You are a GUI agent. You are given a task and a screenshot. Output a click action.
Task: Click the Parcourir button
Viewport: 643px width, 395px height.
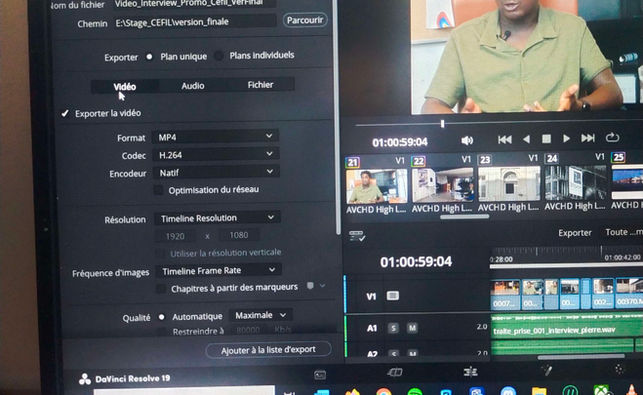(305, 20)
